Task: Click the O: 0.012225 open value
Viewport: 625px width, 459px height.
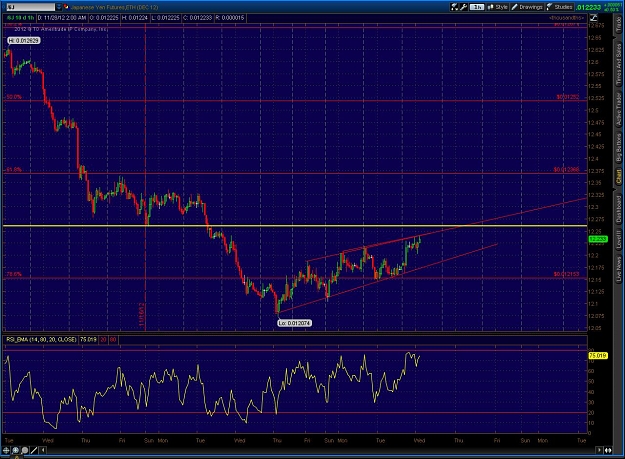Action: (x=103, y=18)
